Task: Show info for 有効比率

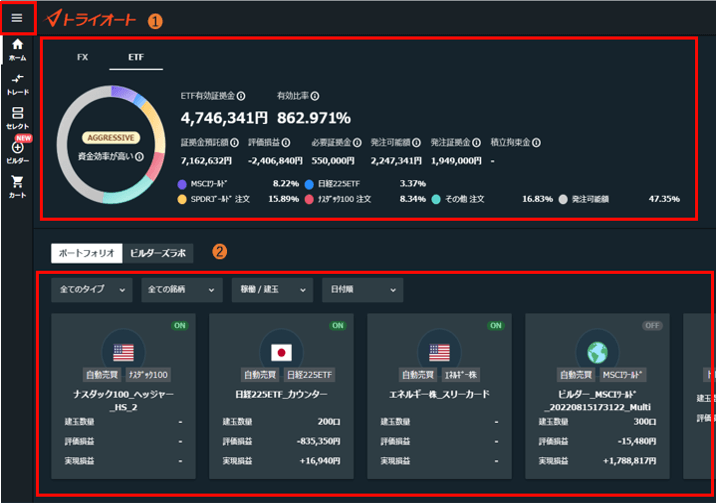Action: (x=315, y=96)
